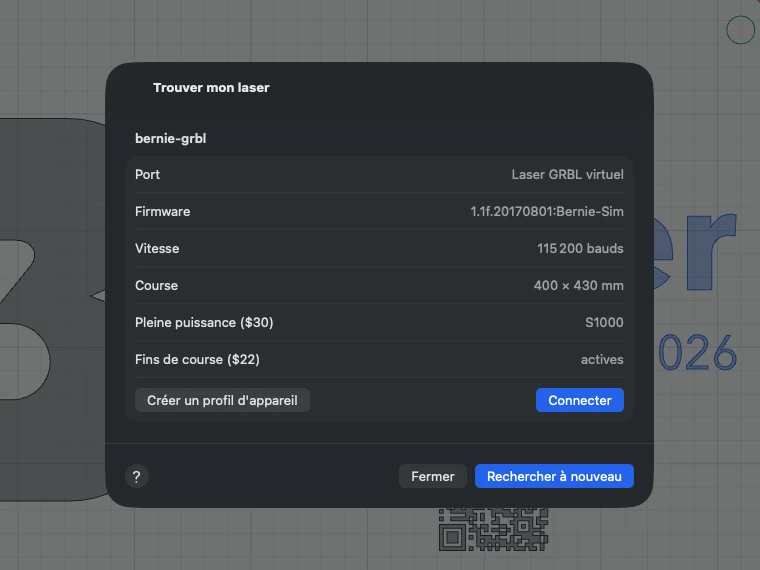Image resolution: width=760 pixels, height=570 pixels.
Task: Click the Course 400 × 430 mm value
Action: (578, 285)
